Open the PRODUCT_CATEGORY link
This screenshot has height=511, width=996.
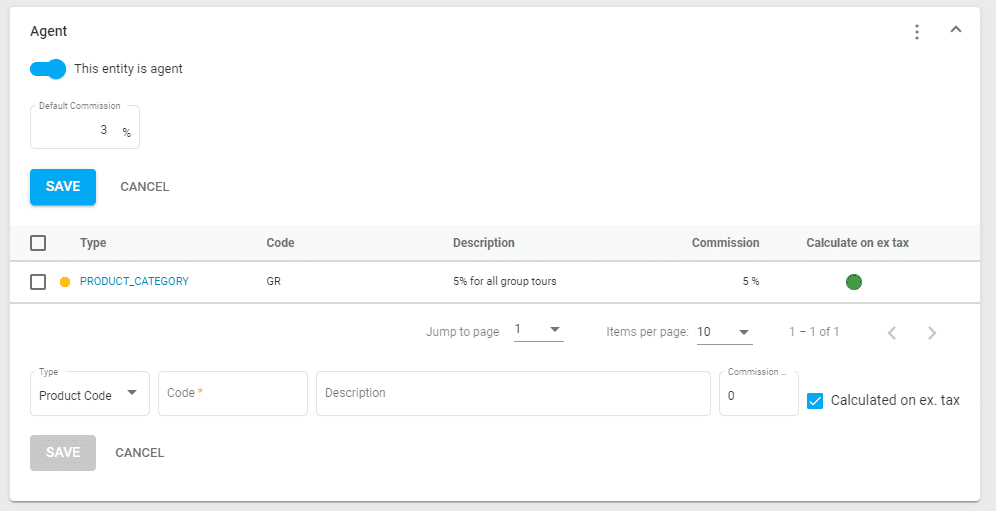coord(134,281)
